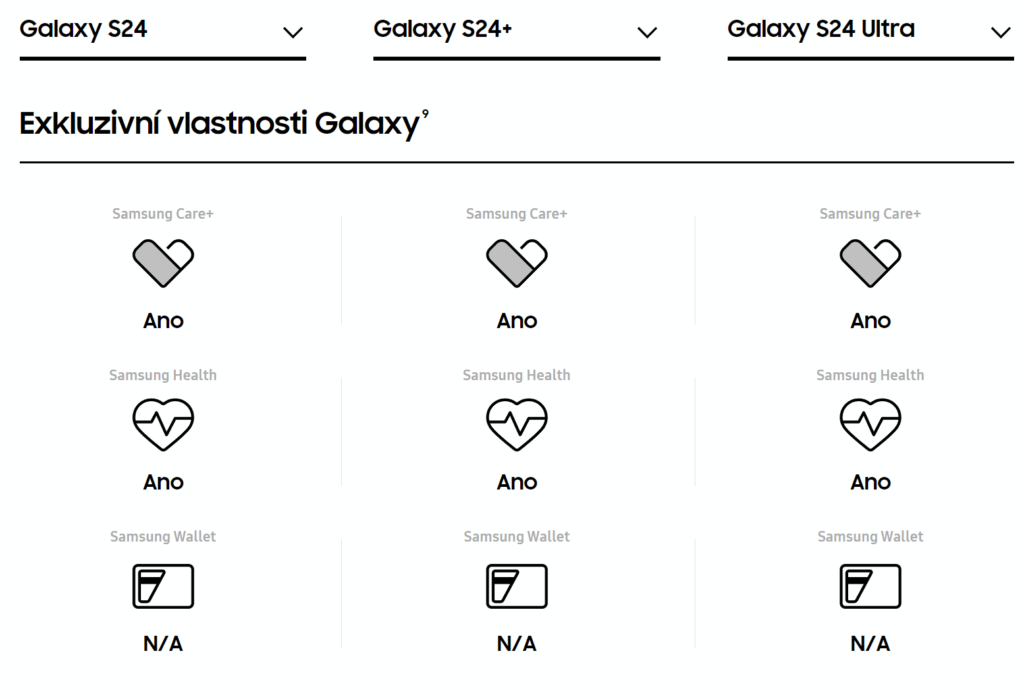Click the Exkluzivní vlastnosti Galaxy heading
The height and width of the screenshot is (699, 1024).
pos(219,123)
